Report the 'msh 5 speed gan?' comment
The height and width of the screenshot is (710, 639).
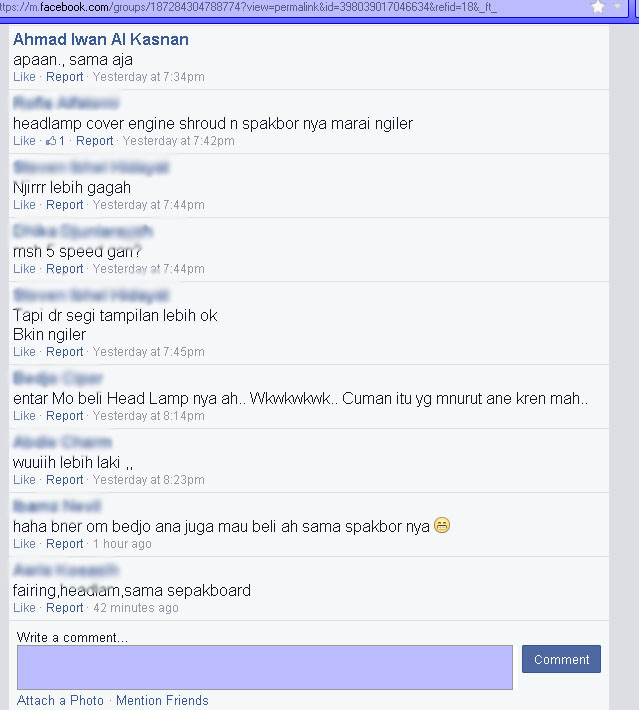pyautogui.click(x=65, y=269)
